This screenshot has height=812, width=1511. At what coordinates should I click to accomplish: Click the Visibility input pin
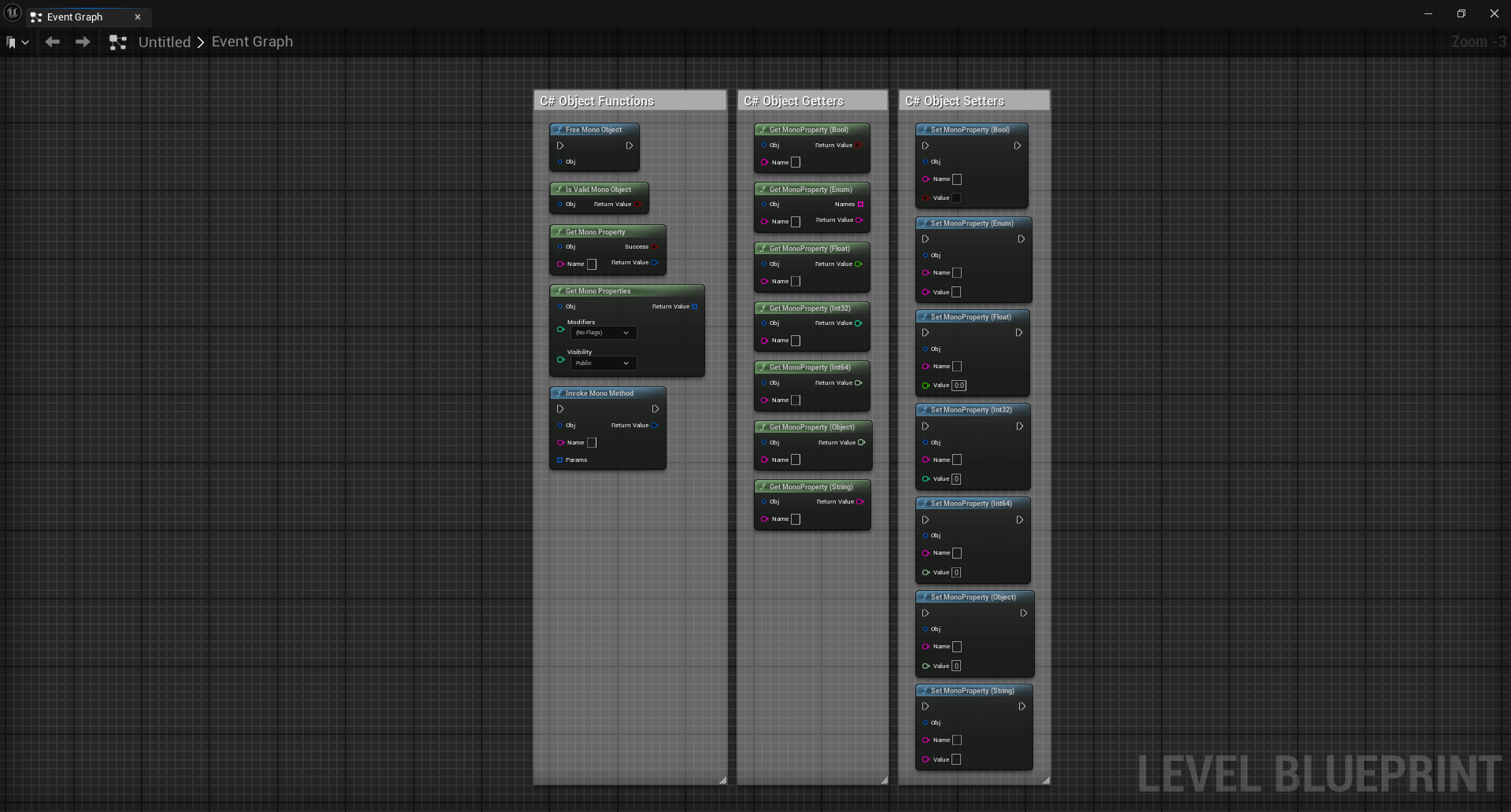pos(560,360)
